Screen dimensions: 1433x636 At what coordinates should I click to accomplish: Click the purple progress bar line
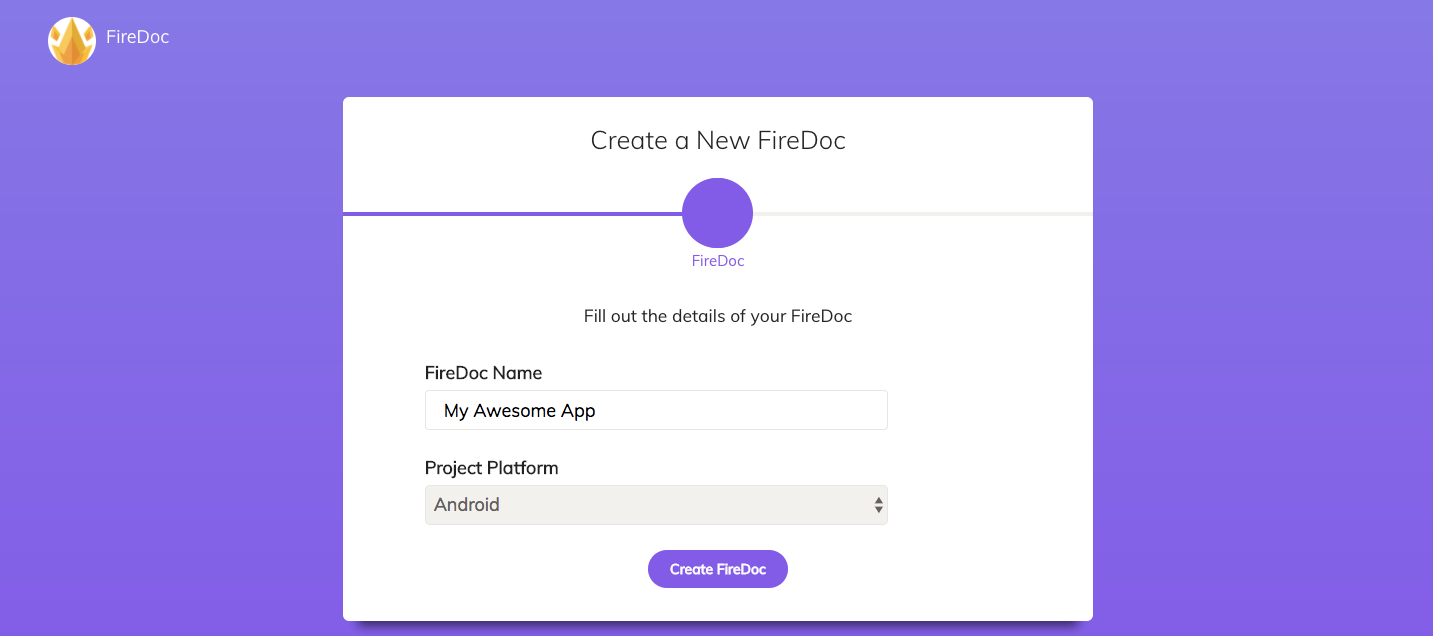[510, 213]
